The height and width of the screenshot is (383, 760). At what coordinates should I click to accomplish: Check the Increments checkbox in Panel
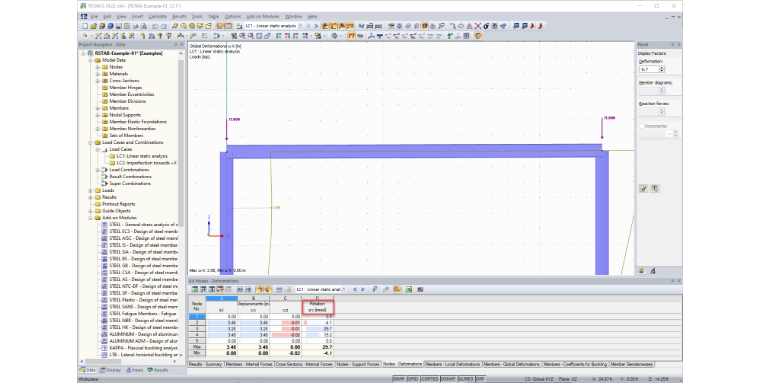coord(642,126)
